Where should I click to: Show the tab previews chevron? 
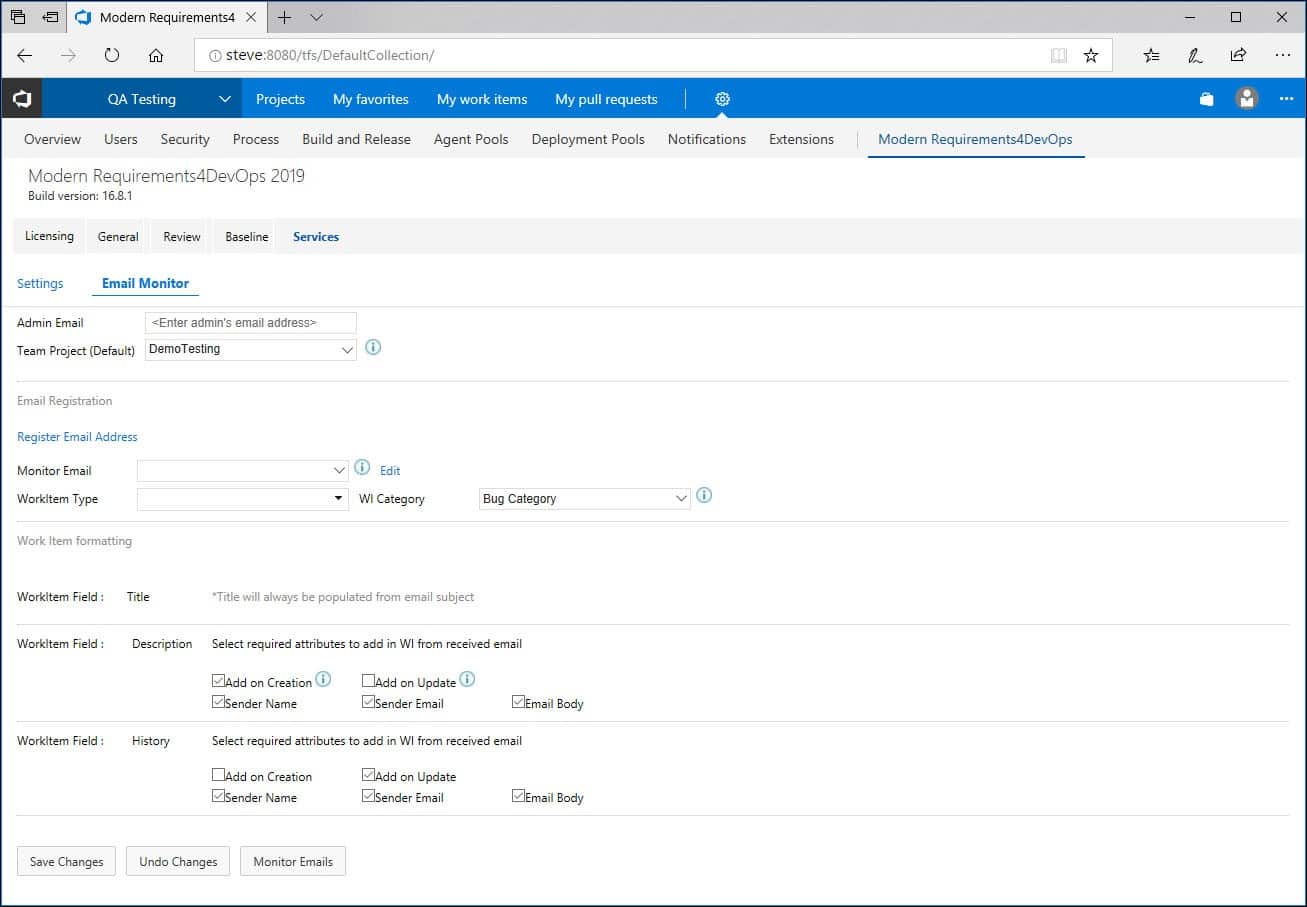coord(317,17)
